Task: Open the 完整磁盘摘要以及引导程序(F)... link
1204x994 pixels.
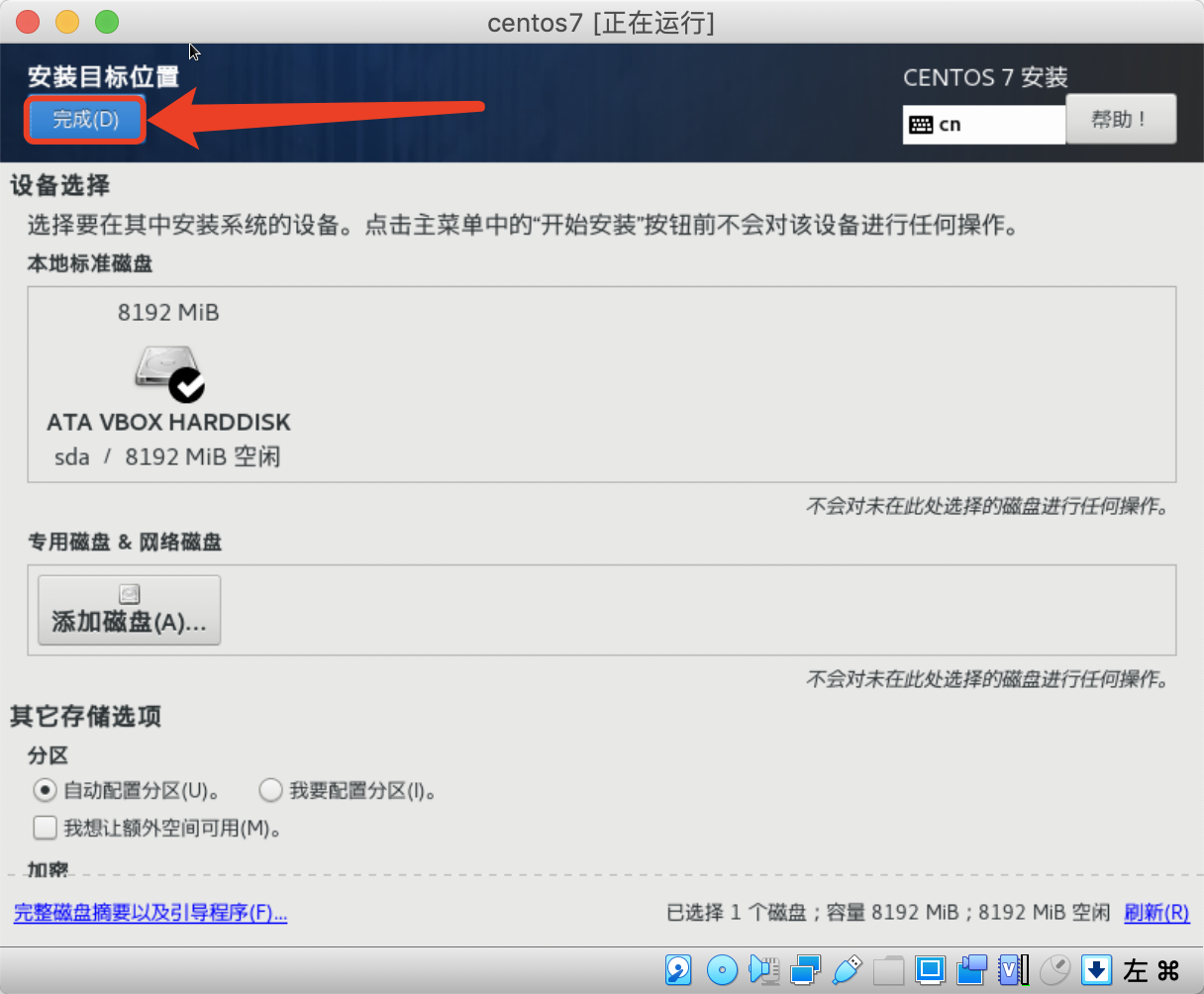Action: pyautogui.click(x=150, y=913)
